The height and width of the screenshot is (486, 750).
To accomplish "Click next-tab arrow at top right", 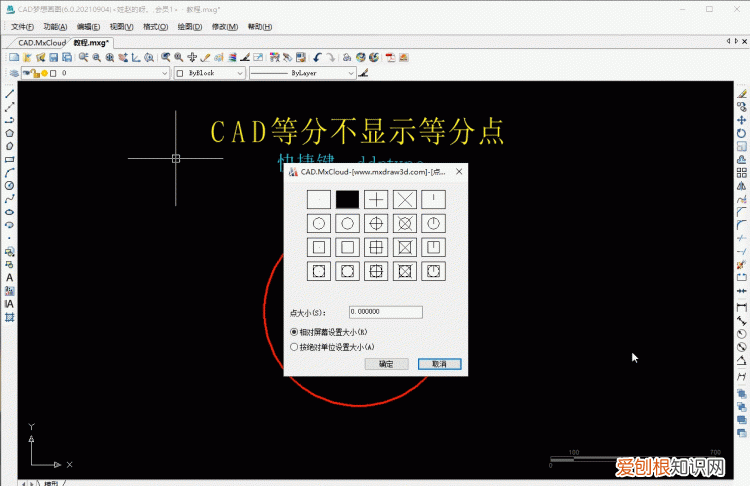I will click(x=736, y=41).
